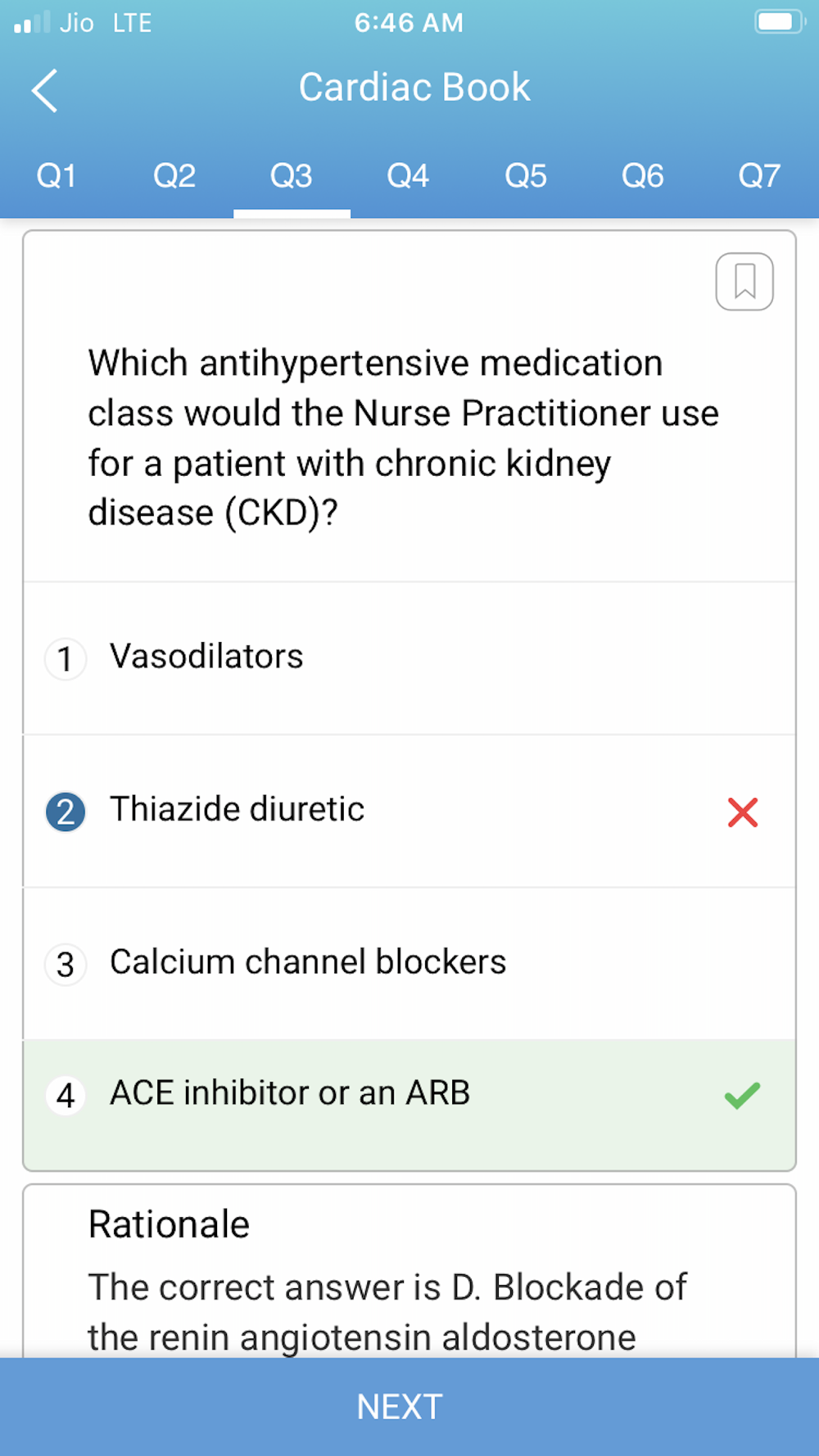Select option 3 number circle
Screen dimensions: 819x1456
(x=66, y=964)
